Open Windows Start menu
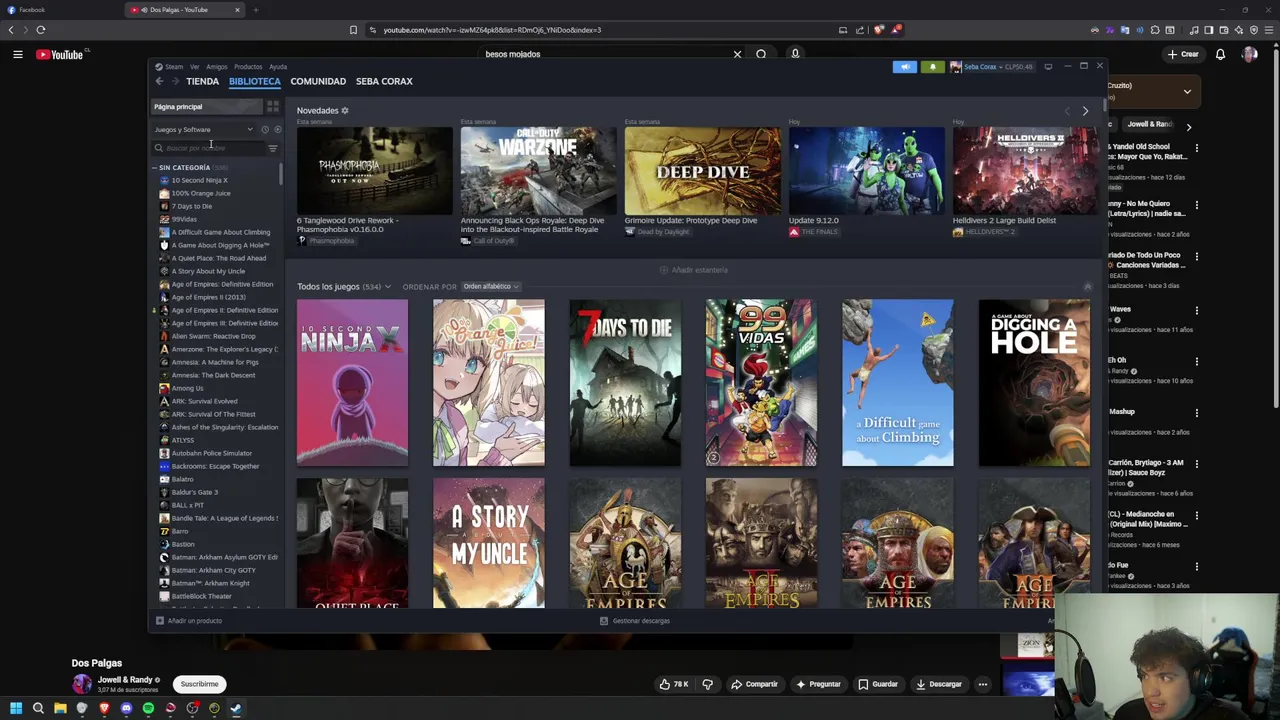 [16, 708]
